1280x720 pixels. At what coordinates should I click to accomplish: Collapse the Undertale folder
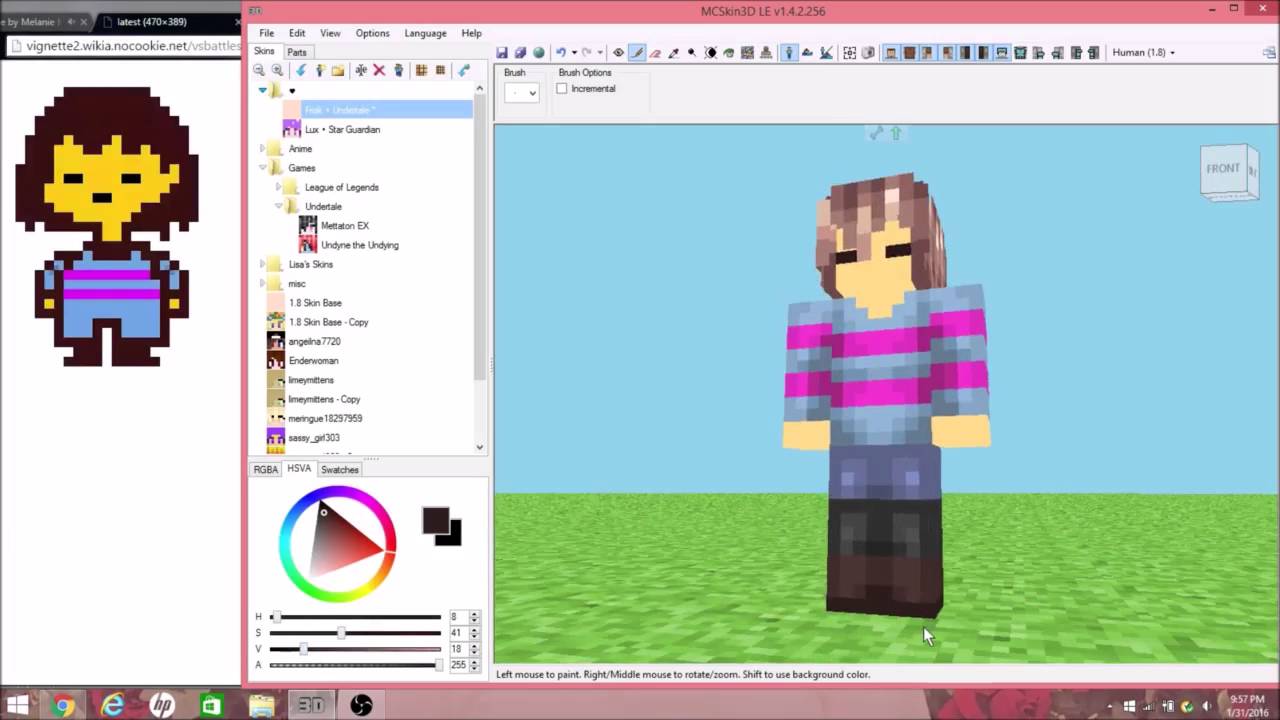[279, 206]
